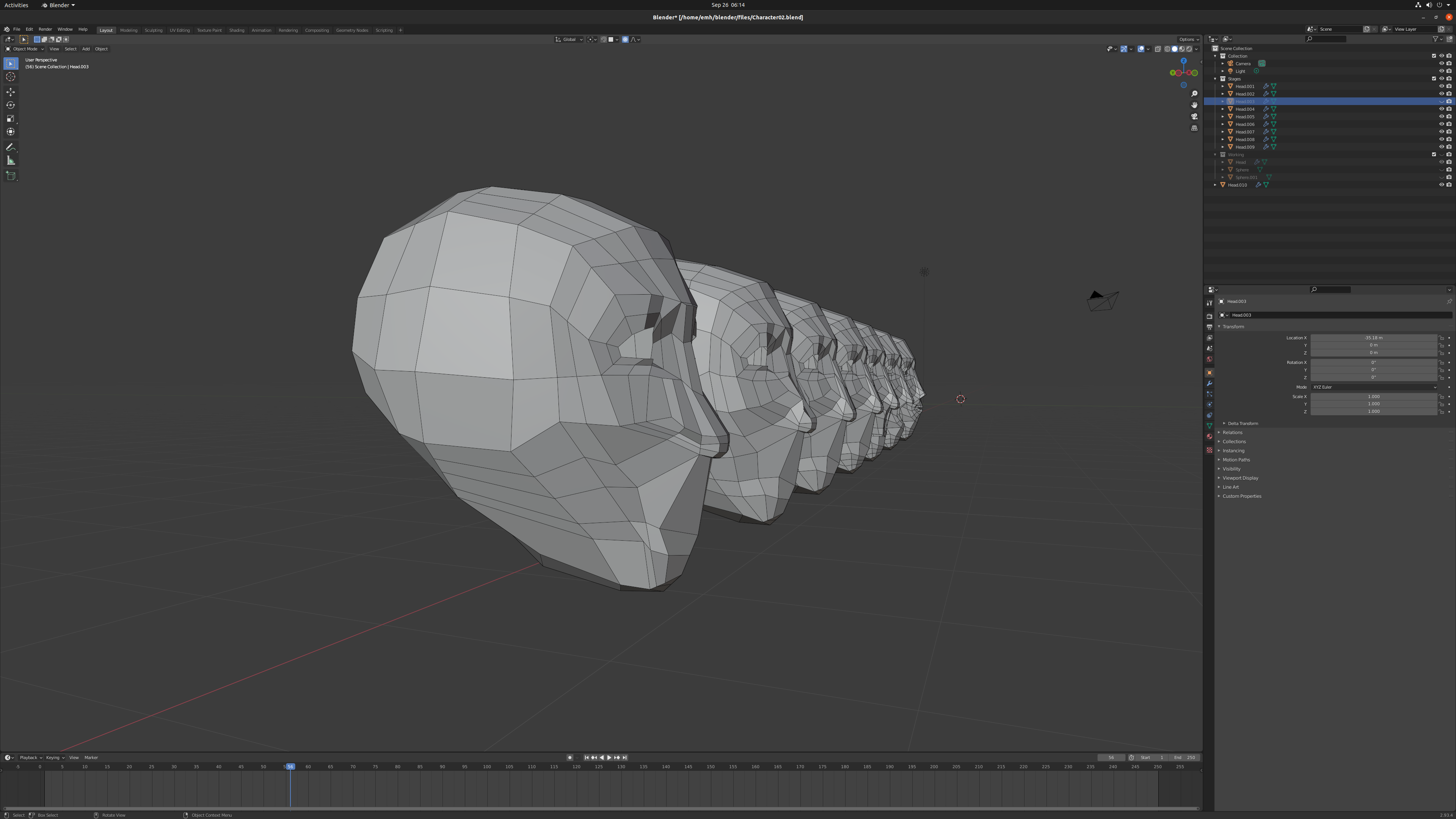Viewport: 1456px width, 819px height.
Task: Click the Location X value field
Action: coord(1373,338)
